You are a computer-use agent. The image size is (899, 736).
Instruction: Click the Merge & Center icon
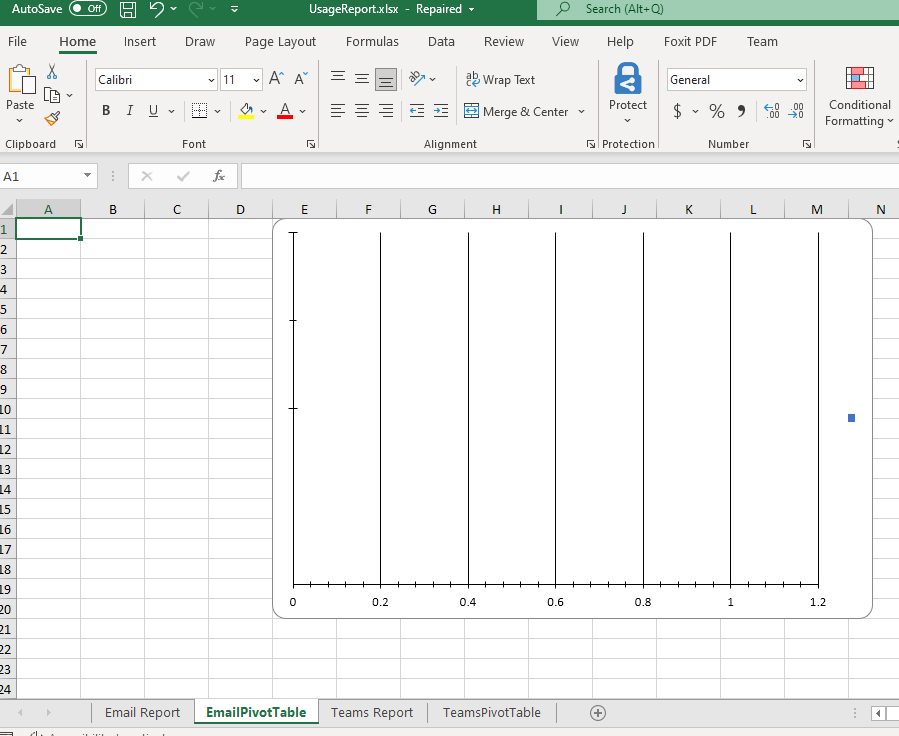pos(474,112)
